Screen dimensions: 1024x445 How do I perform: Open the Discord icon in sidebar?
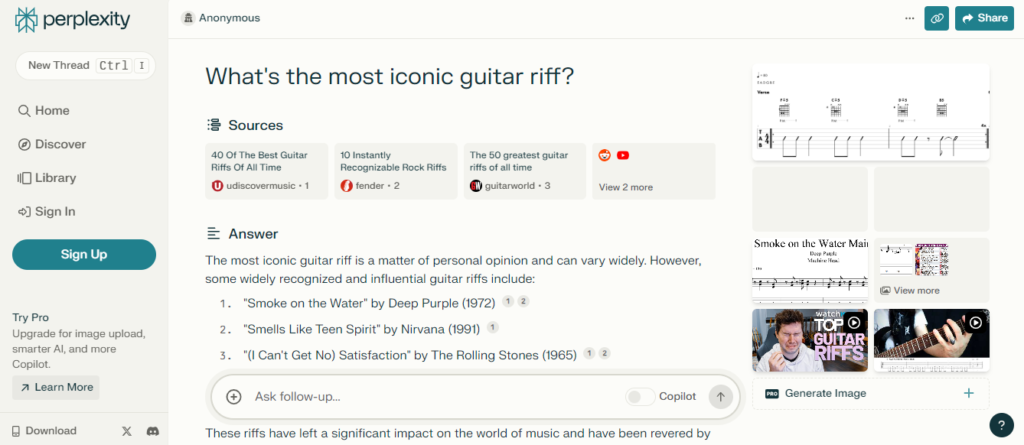153,431
